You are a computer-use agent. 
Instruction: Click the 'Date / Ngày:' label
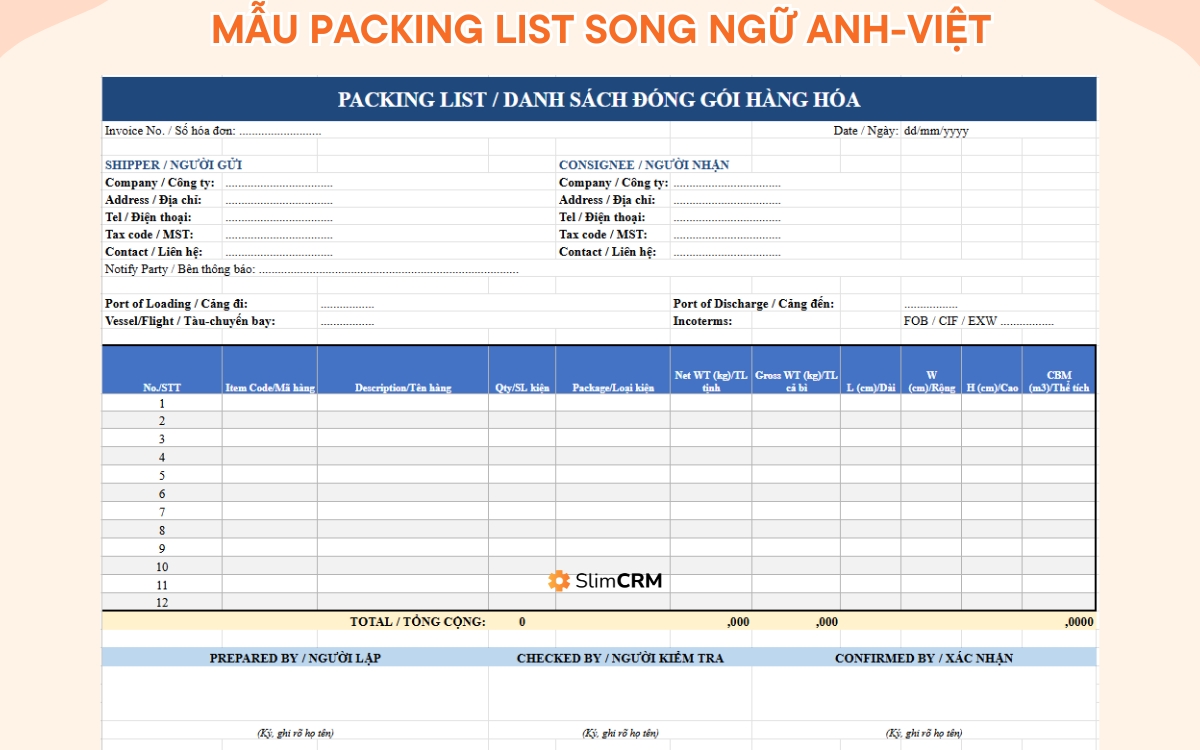[866, 131]
